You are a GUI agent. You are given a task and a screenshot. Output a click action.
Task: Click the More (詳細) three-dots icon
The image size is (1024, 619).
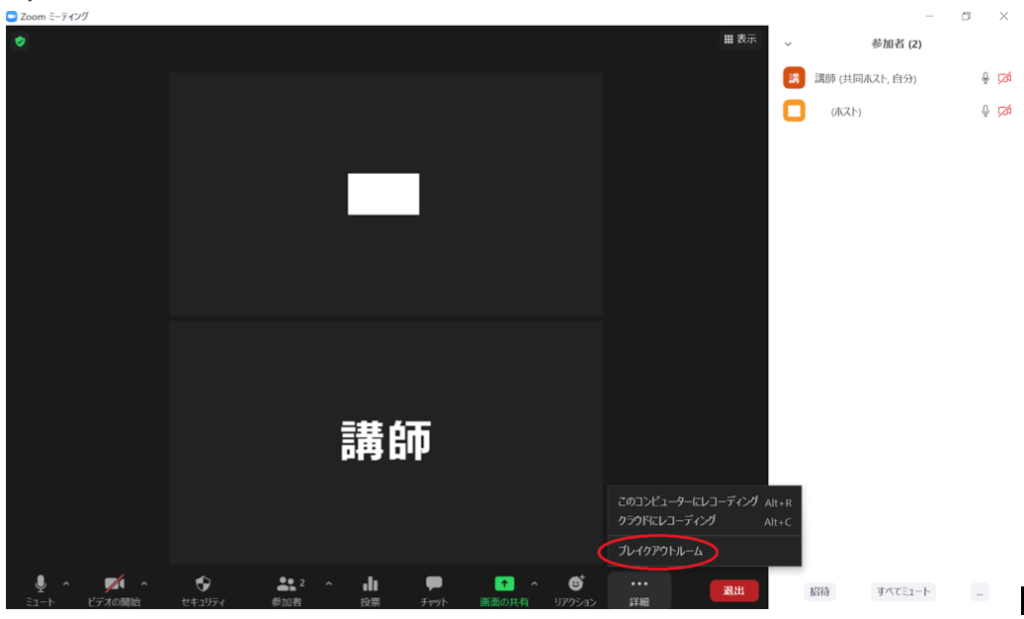pos(639,584)
